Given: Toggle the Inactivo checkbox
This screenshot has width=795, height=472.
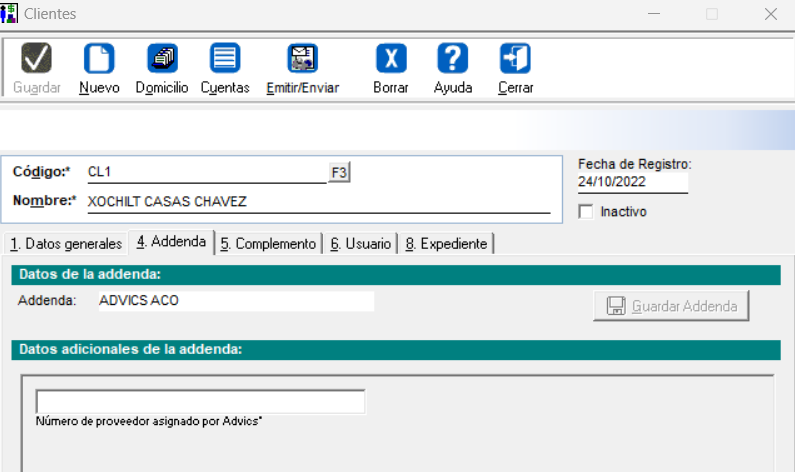Looking at the screenshot, I should point(586,211).
